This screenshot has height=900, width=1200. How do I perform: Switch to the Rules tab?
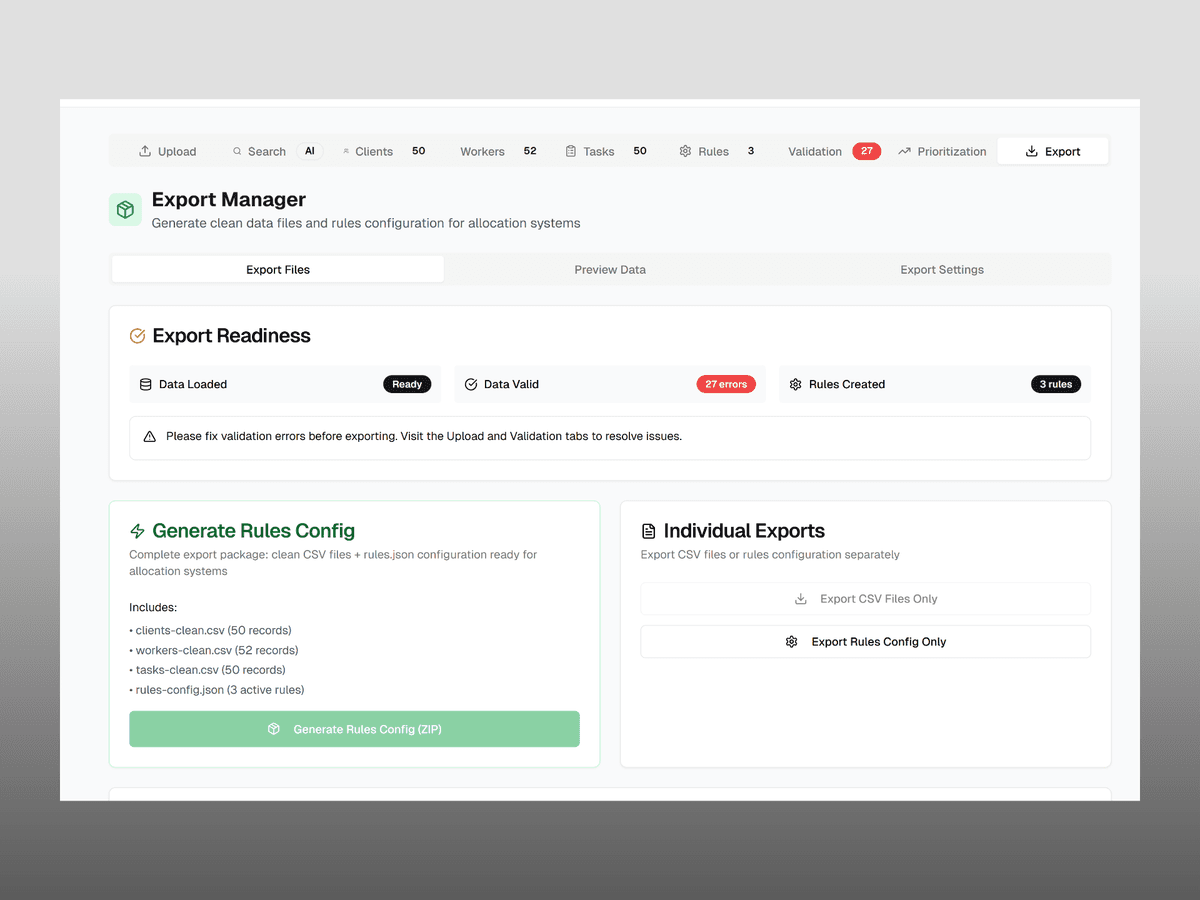[x=717, y=152]
